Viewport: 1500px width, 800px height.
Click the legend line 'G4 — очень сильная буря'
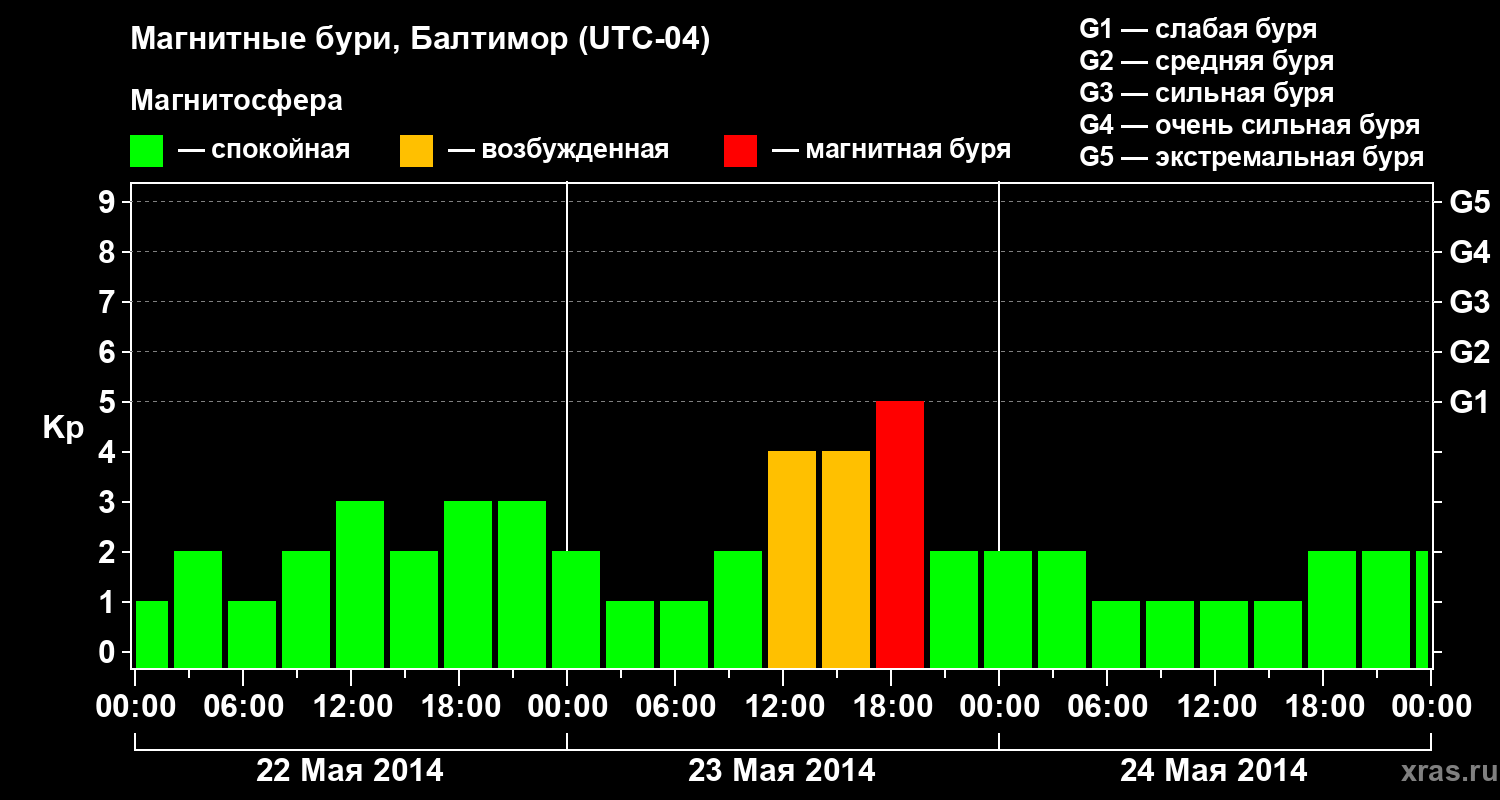coord(1250,125)
